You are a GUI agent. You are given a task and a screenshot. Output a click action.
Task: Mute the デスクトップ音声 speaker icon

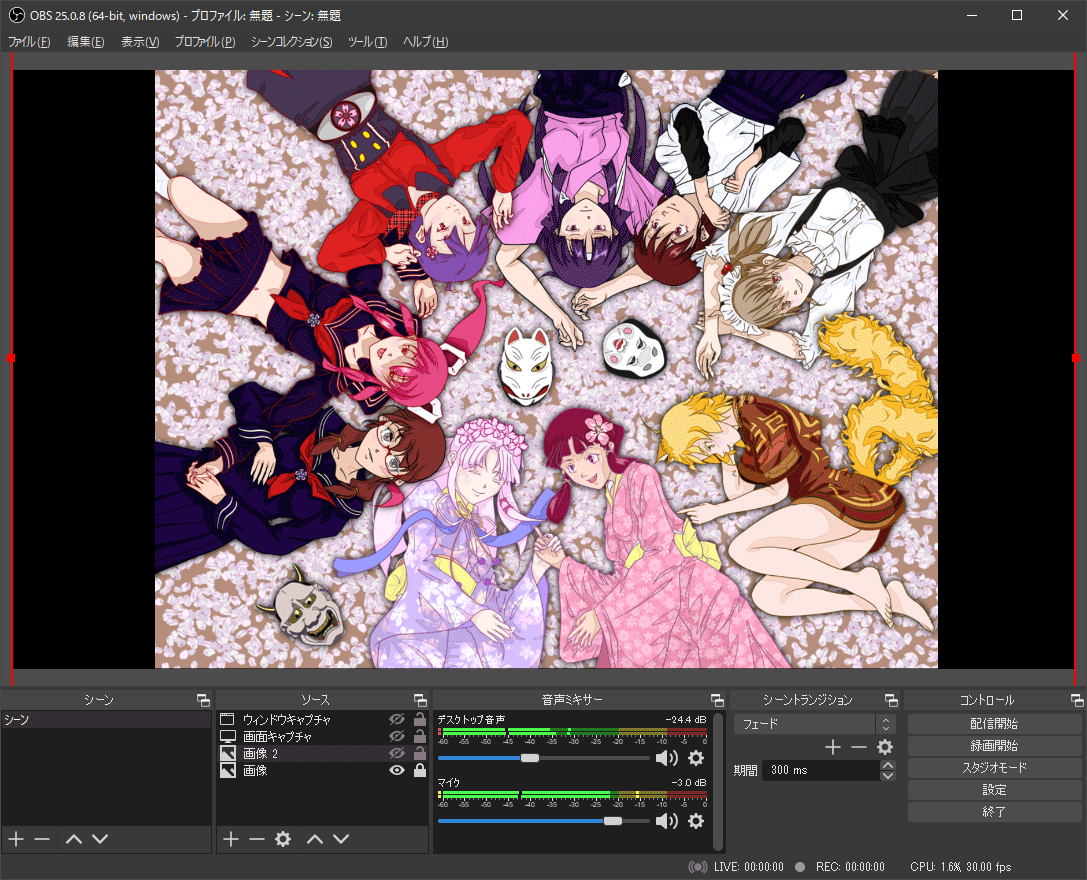coord(666,758)
